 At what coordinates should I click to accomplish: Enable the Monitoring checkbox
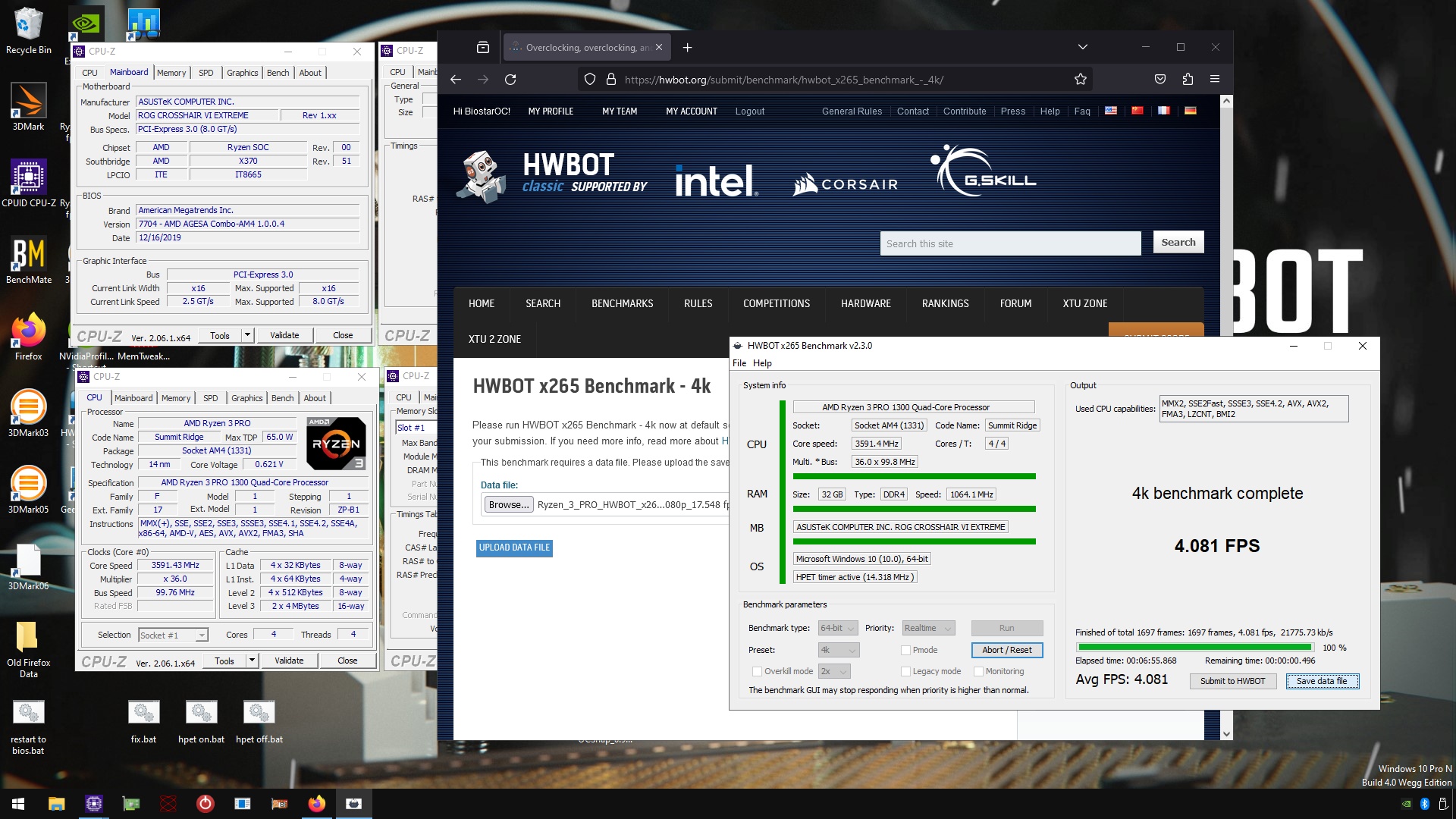[978, 671]
